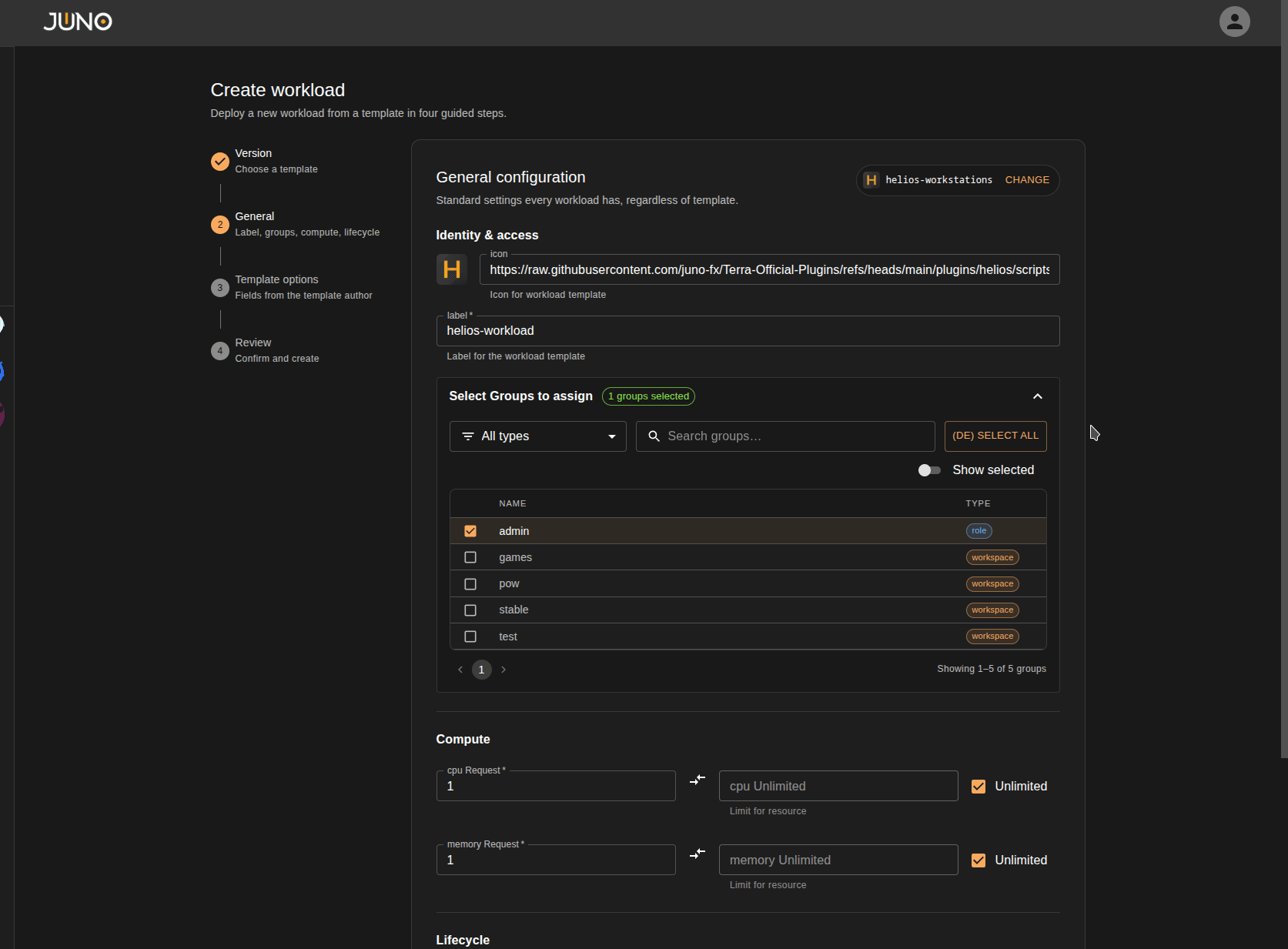The width and height of the screenshot is (1288, 949).
Task: Click the cpu request-limit swap arrows icon
Action: pyautogui.click(x=698, y=780)
